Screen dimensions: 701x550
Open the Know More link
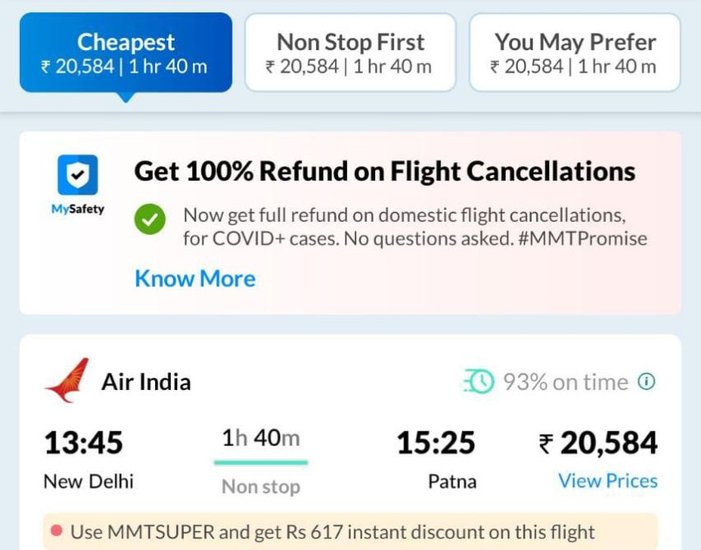195,278
